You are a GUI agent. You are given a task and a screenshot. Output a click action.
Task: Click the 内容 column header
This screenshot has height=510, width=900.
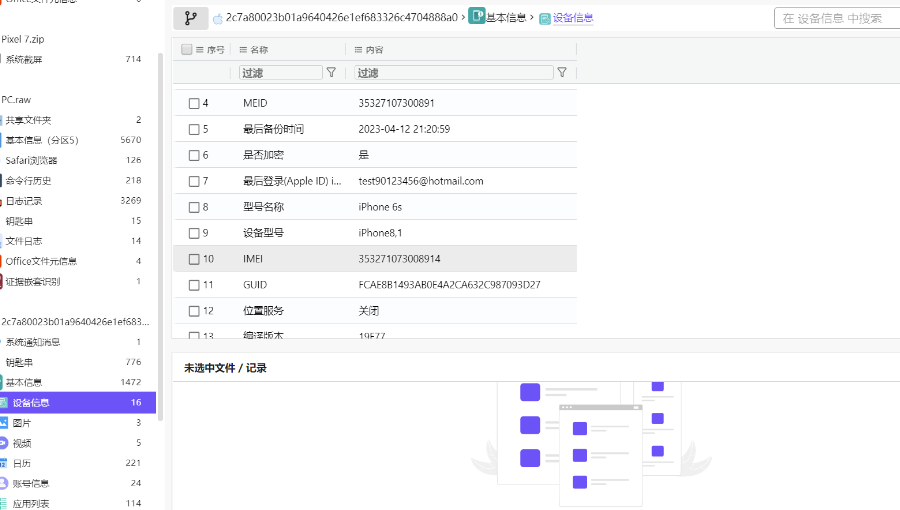click(374, 50)
